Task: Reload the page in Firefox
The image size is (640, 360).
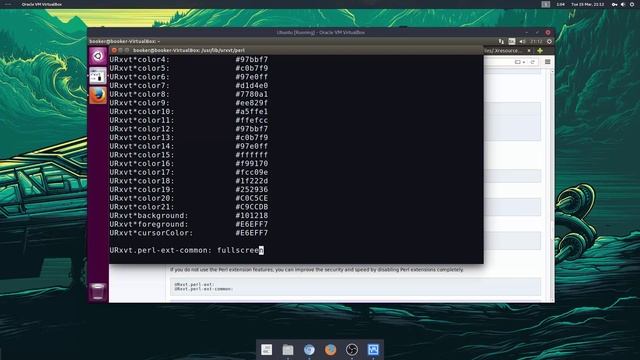Action: pos(532,62)
